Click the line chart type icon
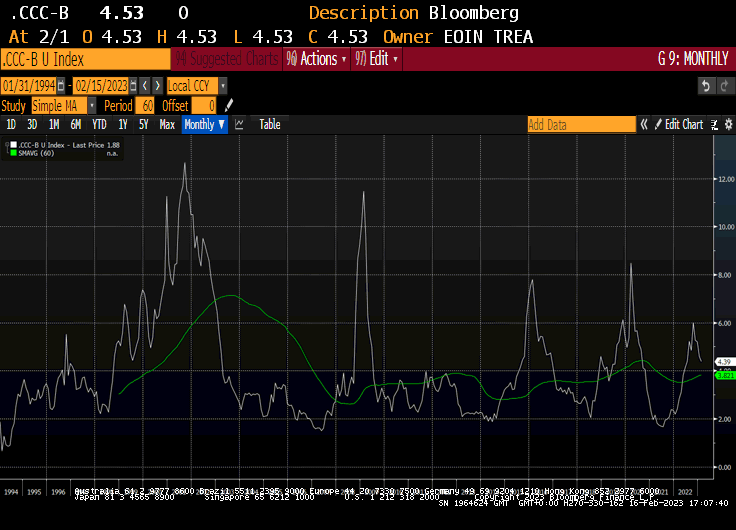736x530 pixels. 240,125
